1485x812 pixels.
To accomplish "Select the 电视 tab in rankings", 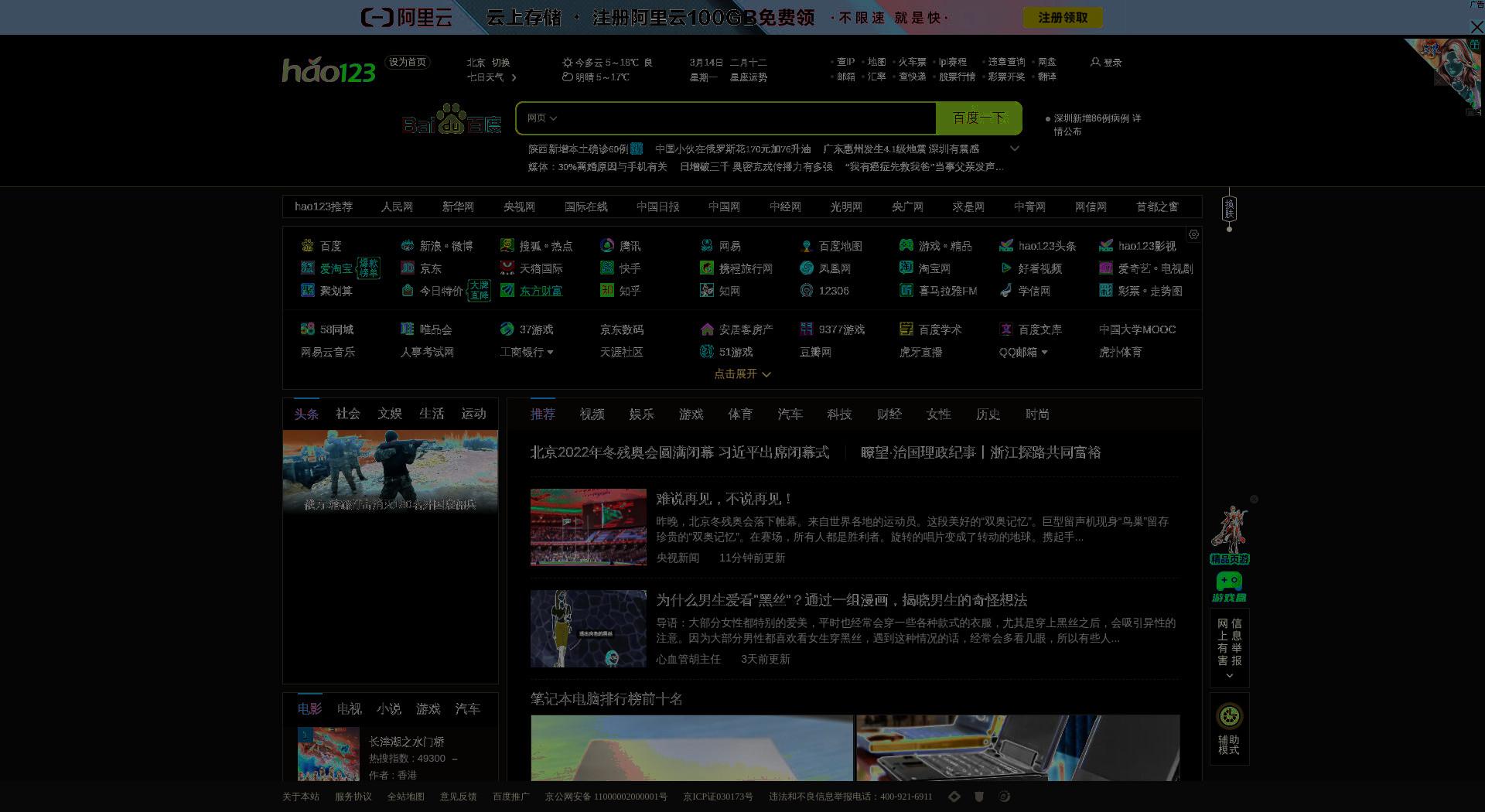I will (x=350, y=709).
